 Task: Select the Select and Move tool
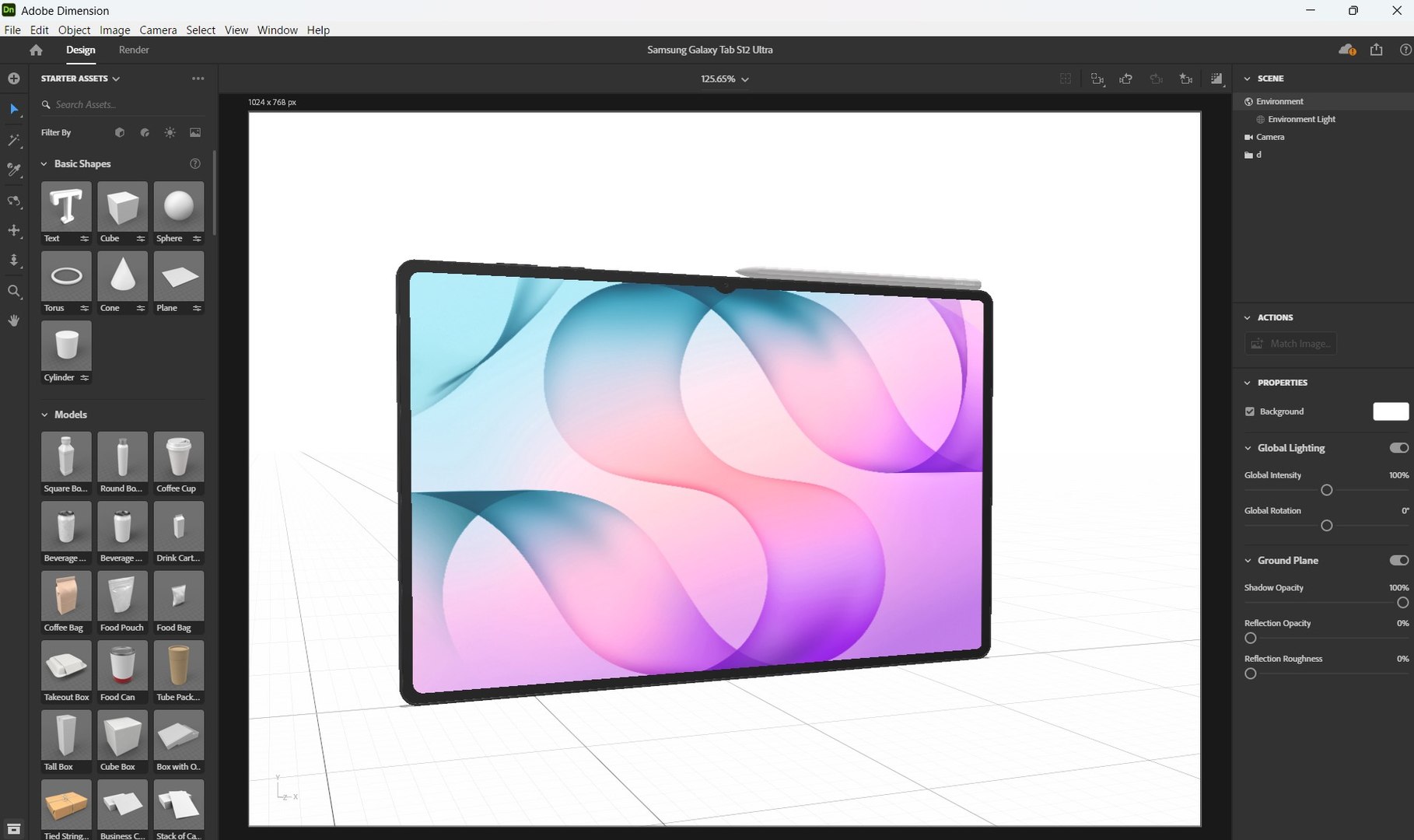click(14, 109)
